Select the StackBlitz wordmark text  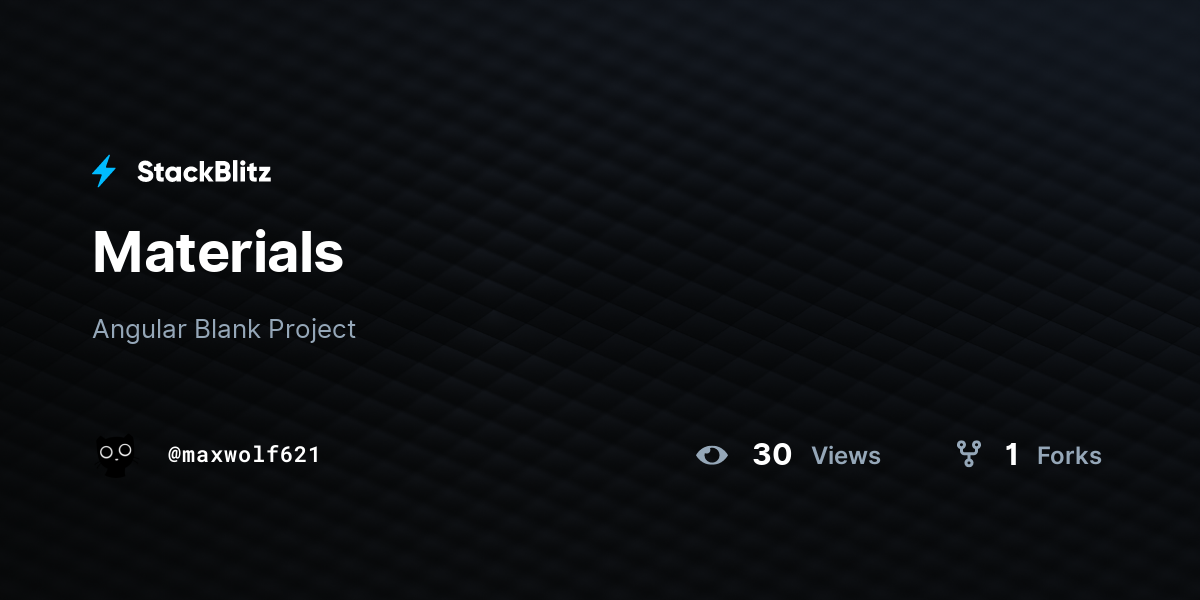click(204, 172)
